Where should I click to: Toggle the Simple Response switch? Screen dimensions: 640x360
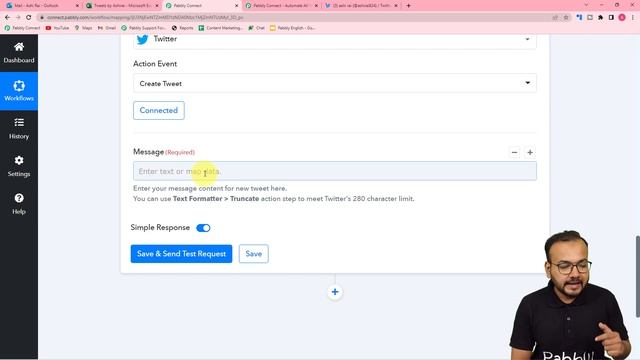[203, 228]
